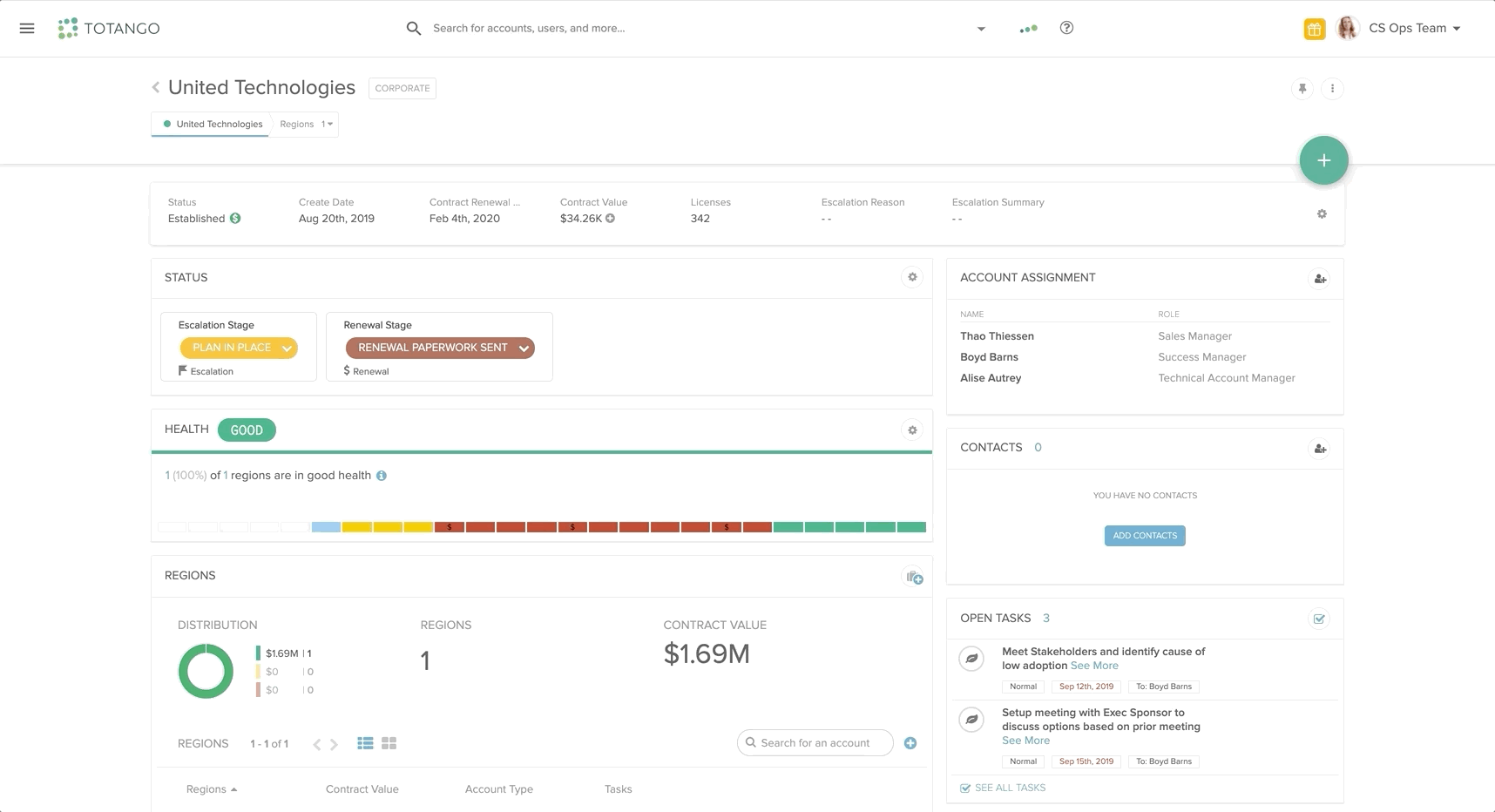This screenshot has width=1495, height=812.
Task: Click the blue plus next to account search
Action: (910, 743)
